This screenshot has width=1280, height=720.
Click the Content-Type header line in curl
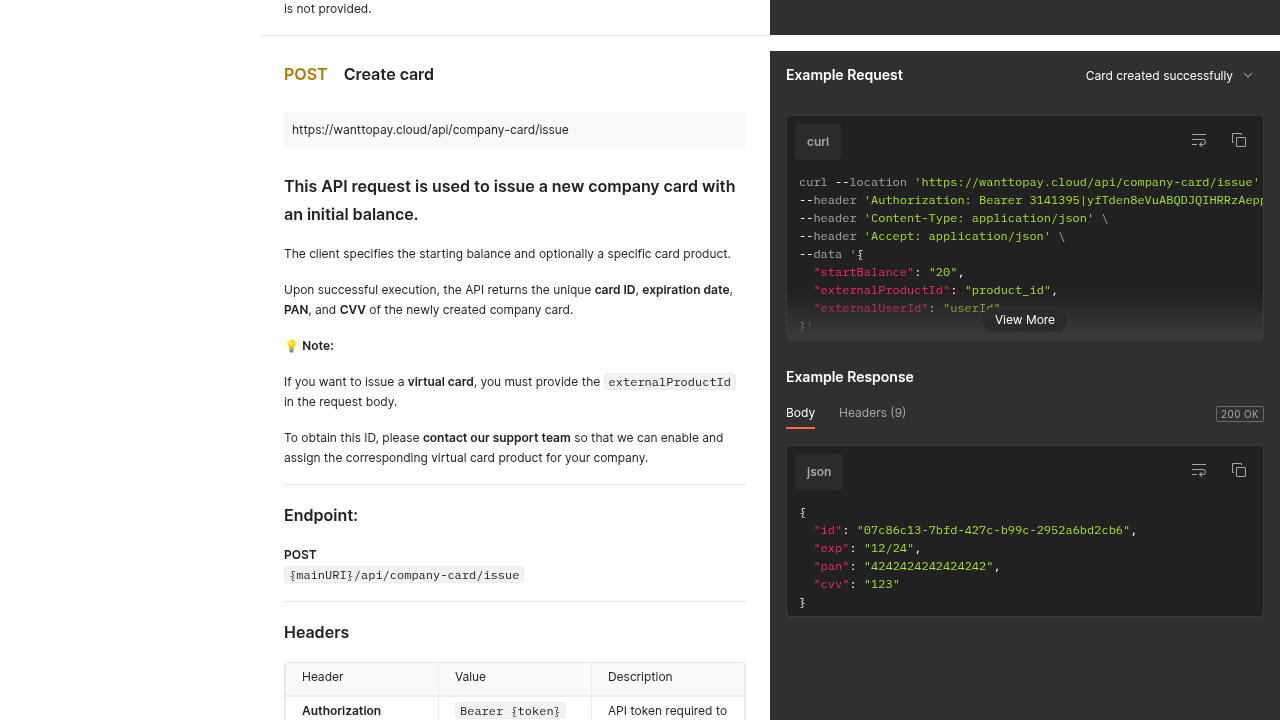[x=954, y=219]
